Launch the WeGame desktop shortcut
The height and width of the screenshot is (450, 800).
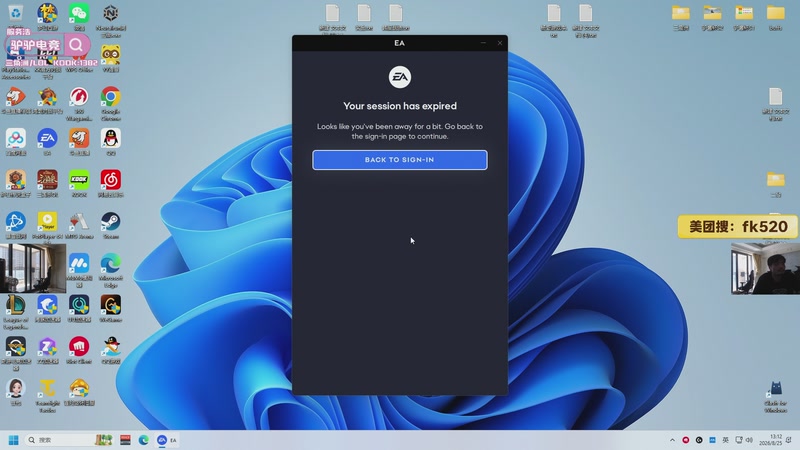[x=111, y=305]
